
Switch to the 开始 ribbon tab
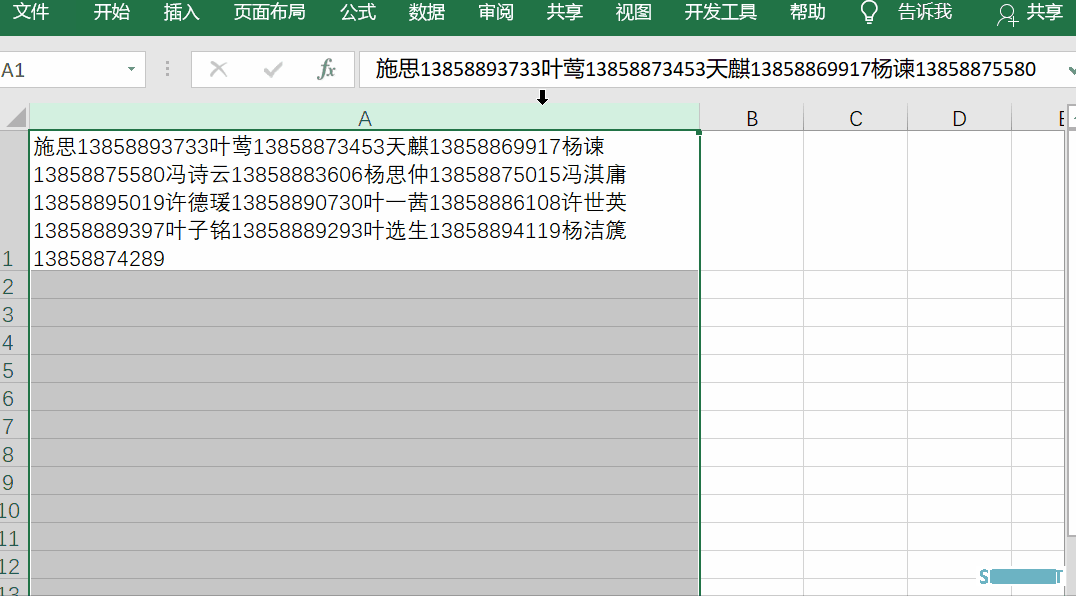pos(112,12)
